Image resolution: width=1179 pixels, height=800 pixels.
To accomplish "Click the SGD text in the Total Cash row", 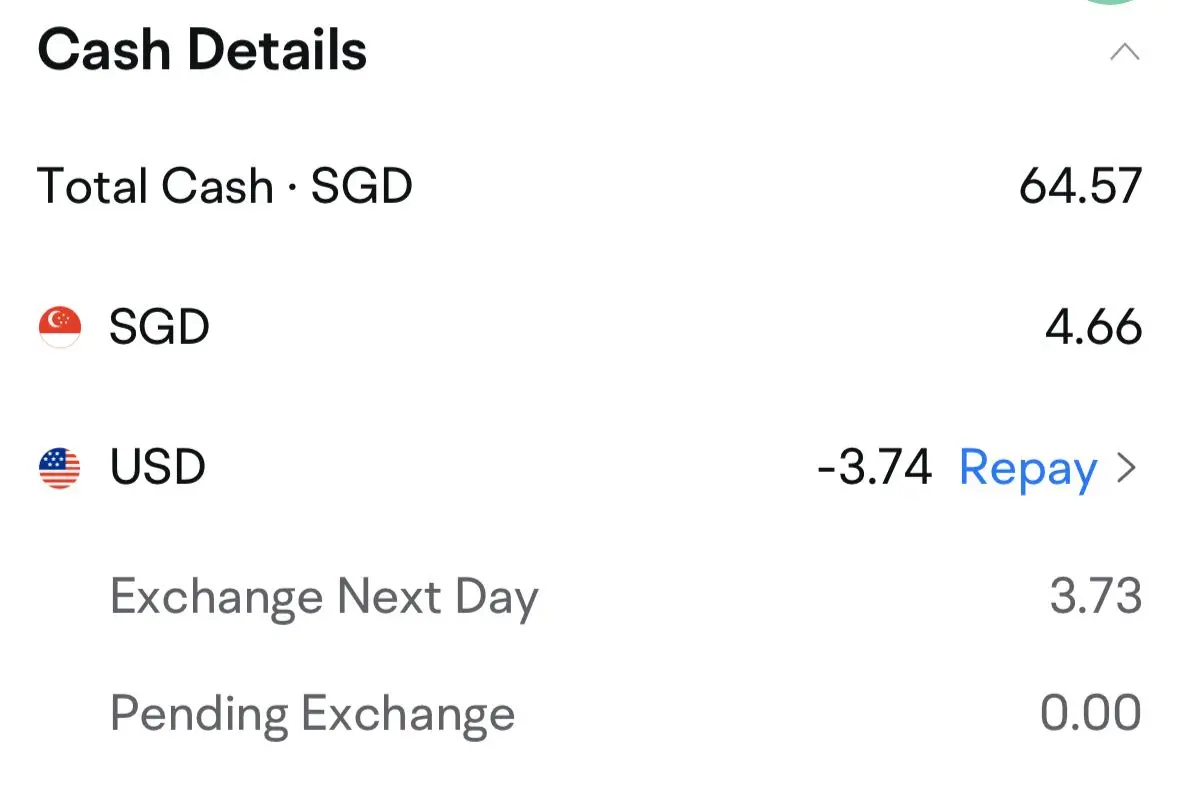I will (361, 187).
